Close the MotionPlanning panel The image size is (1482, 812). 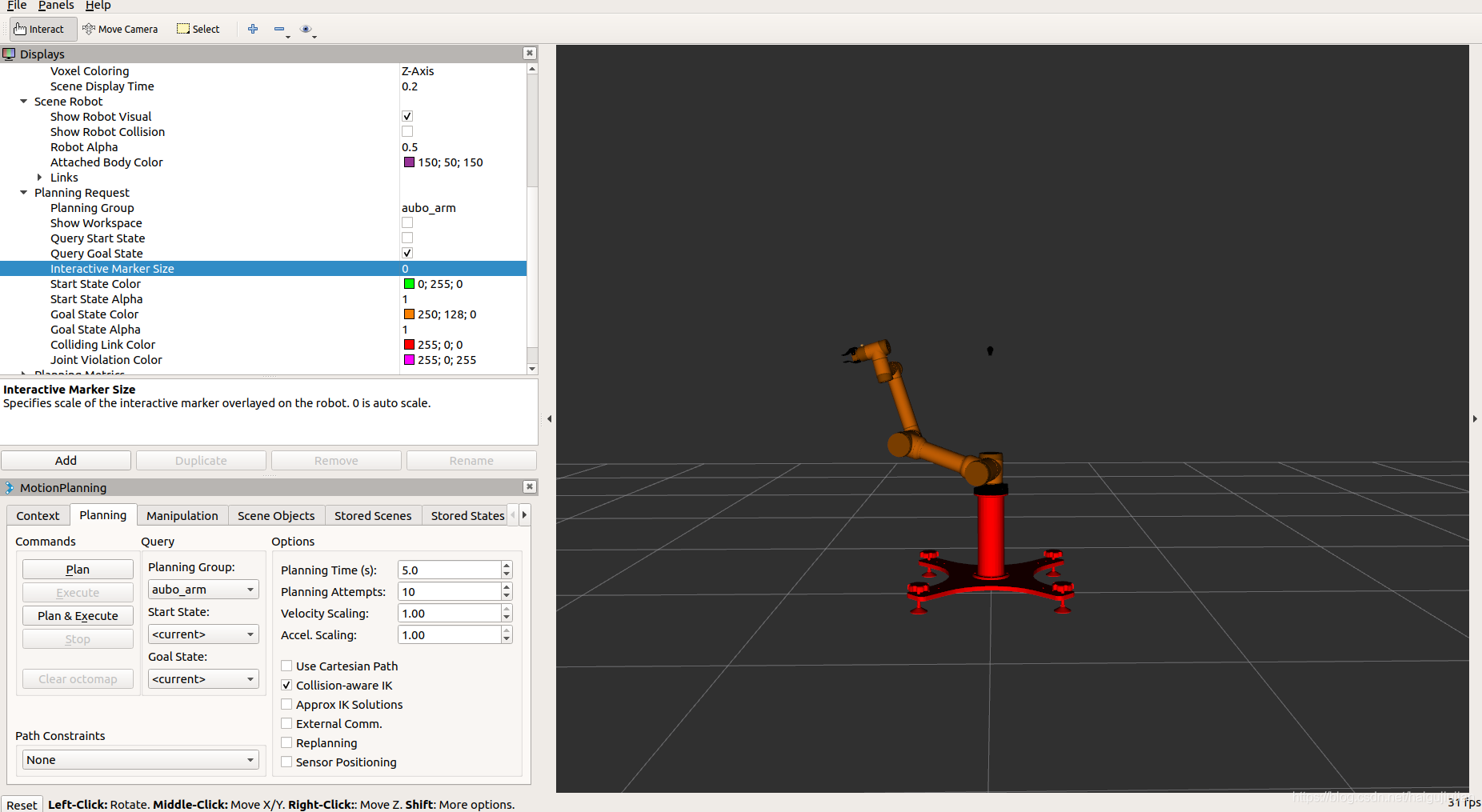529,487
